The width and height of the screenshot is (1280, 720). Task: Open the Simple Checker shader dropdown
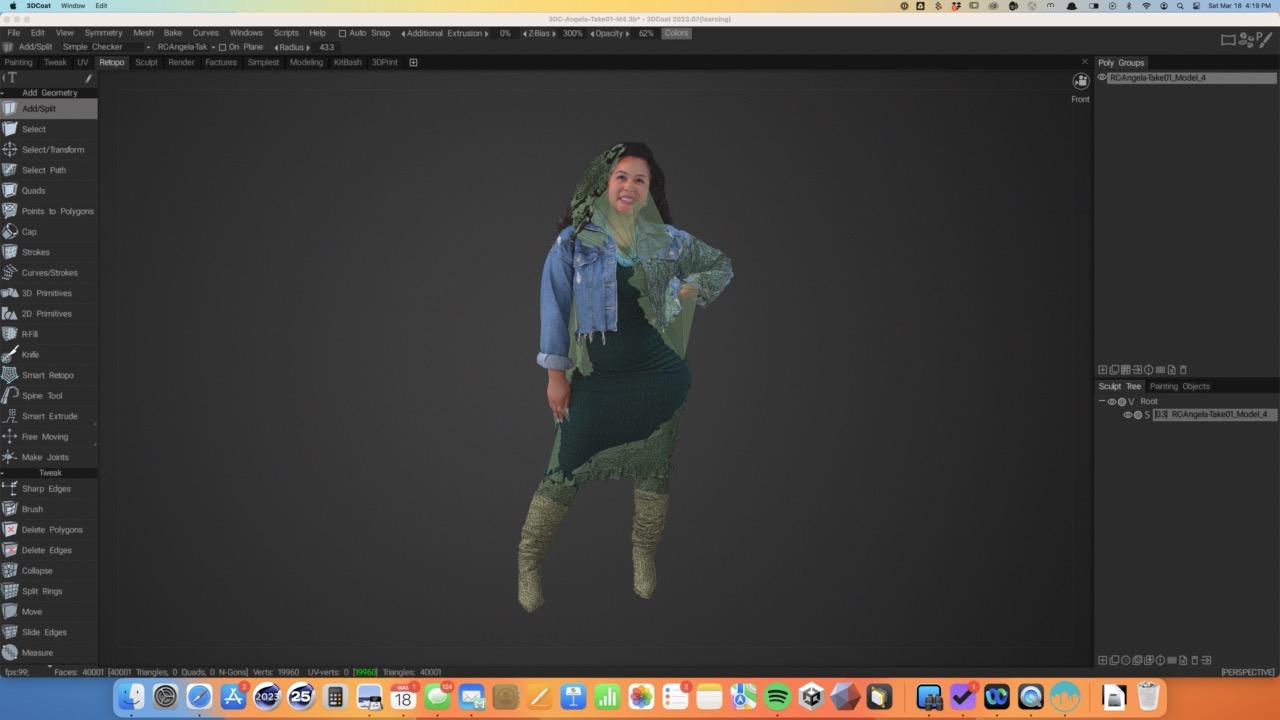(148, 47)
